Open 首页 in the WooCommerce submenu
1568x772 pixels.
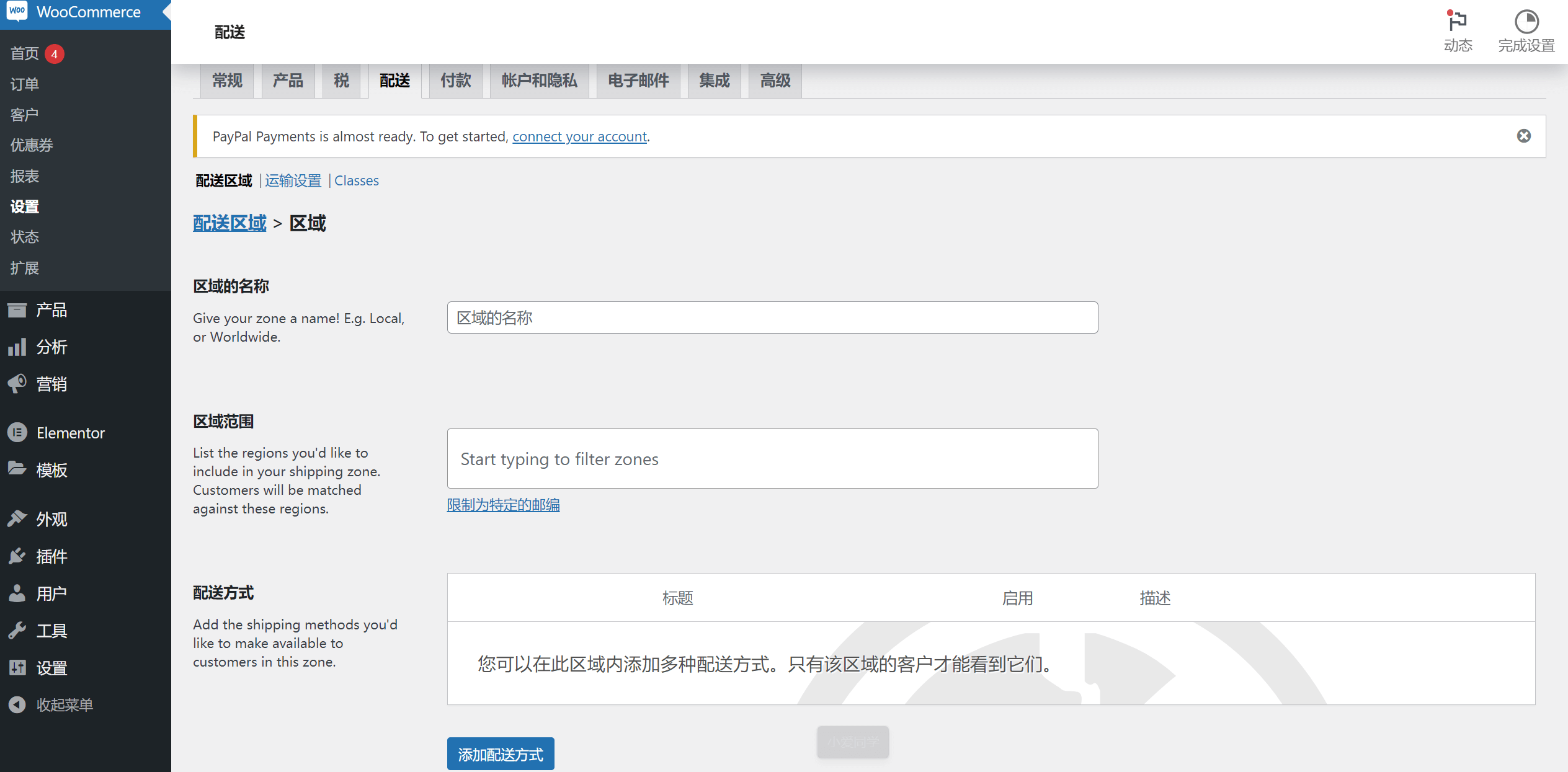pos(25,54)
